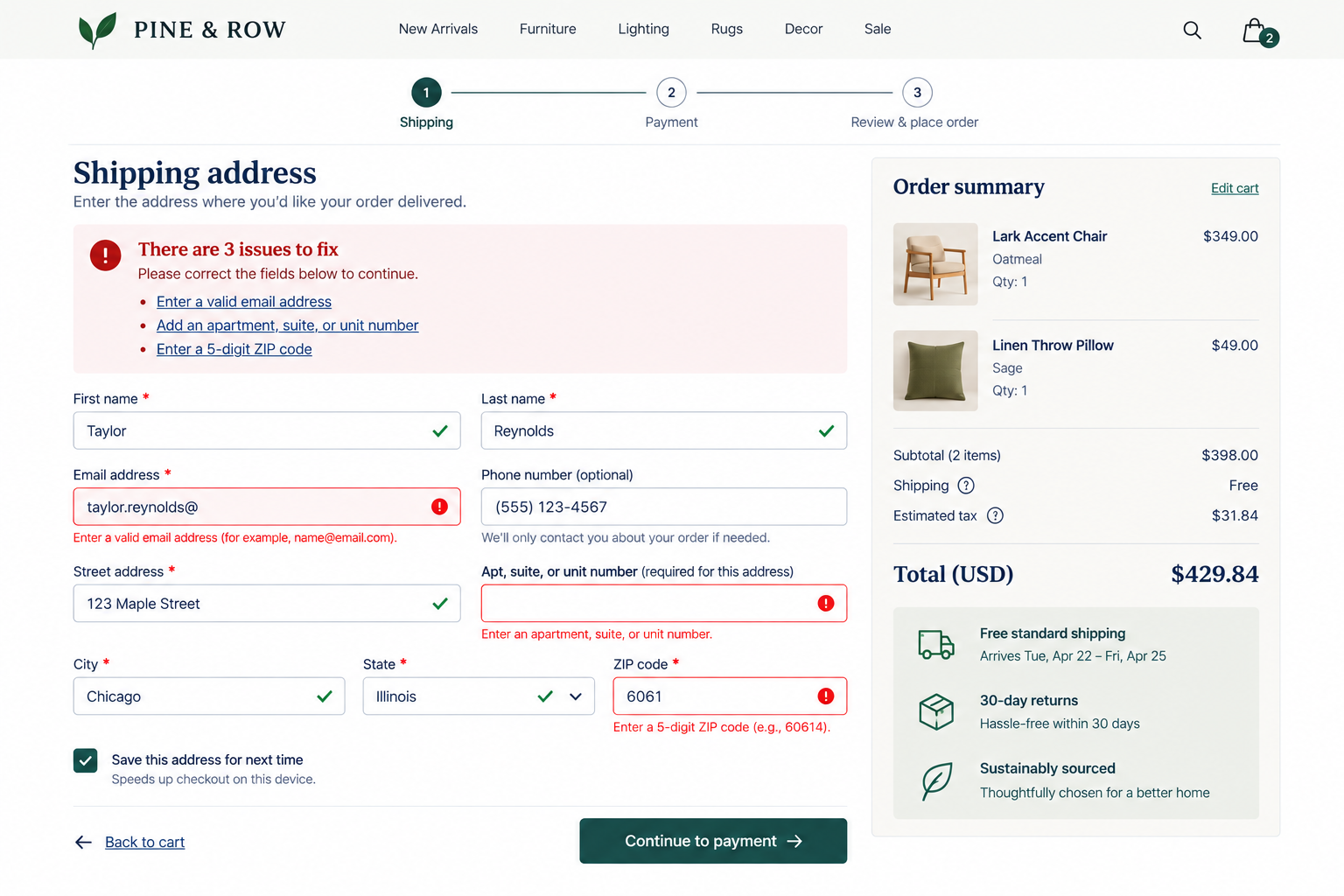
Task: Open the Sale navigation item
Action: [878, 29]
